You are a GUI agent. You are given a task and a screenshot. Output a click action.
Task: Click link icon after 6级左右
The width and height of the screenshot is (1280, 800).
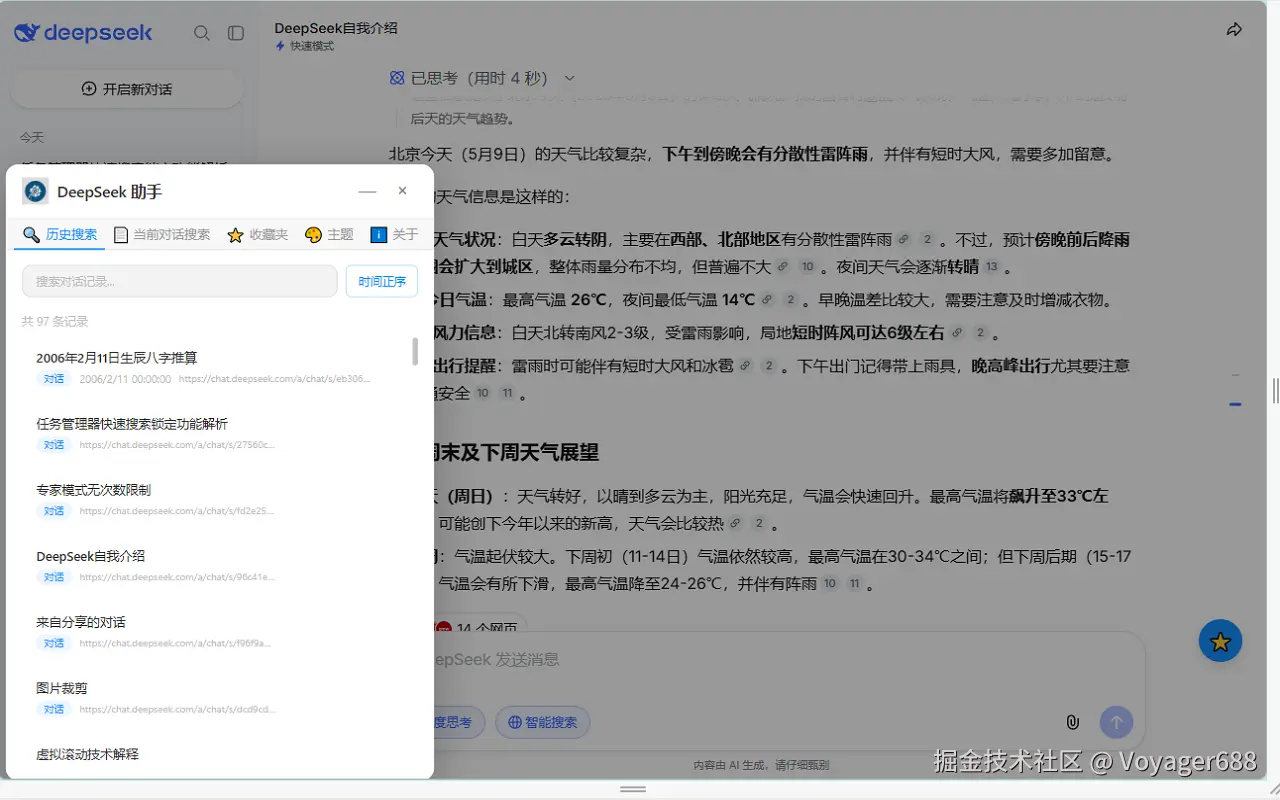click(x=957, y=333)
